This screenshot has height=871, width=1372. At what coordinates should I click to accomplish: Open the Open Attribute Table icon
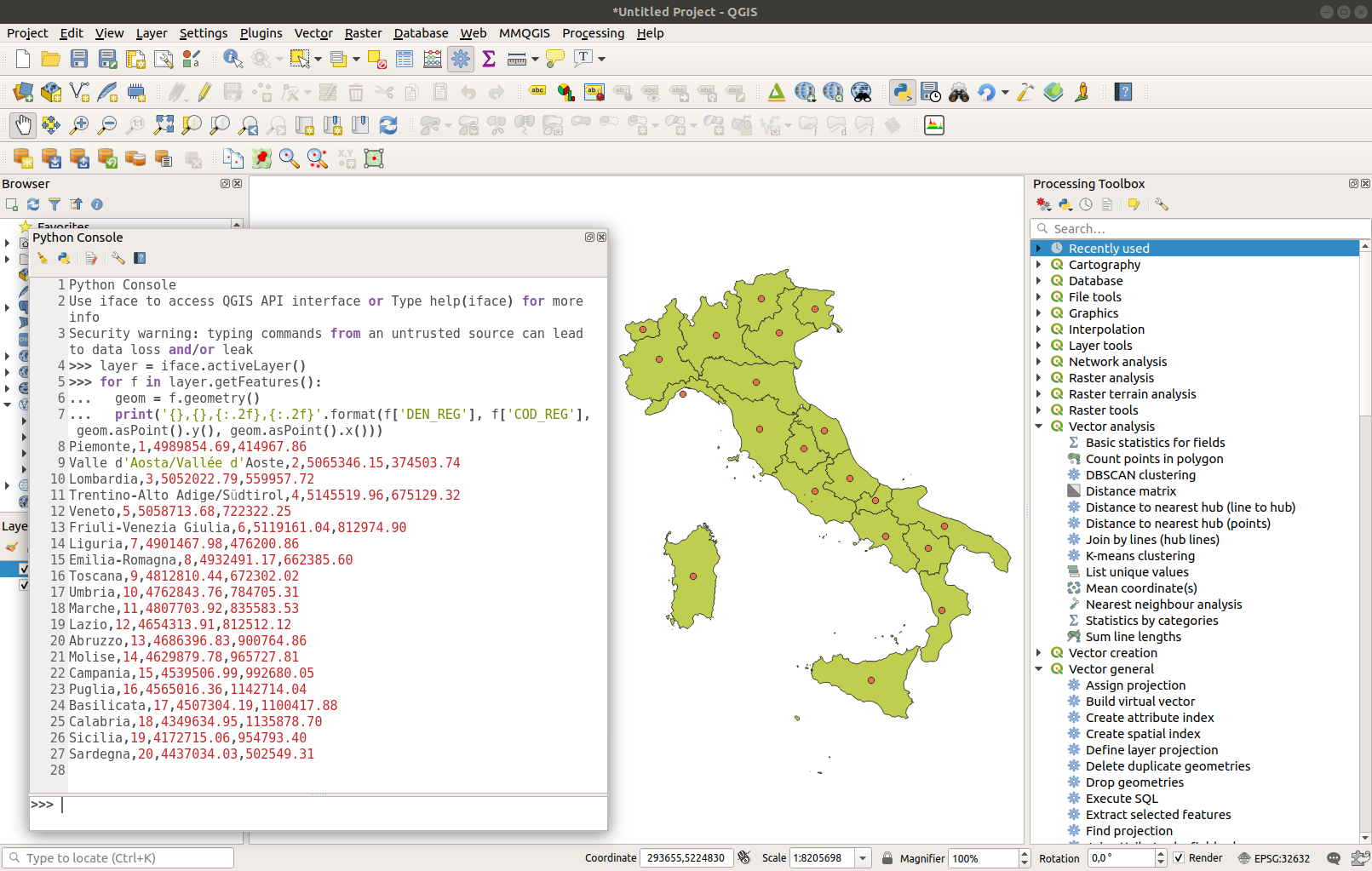tap(405, 59)
